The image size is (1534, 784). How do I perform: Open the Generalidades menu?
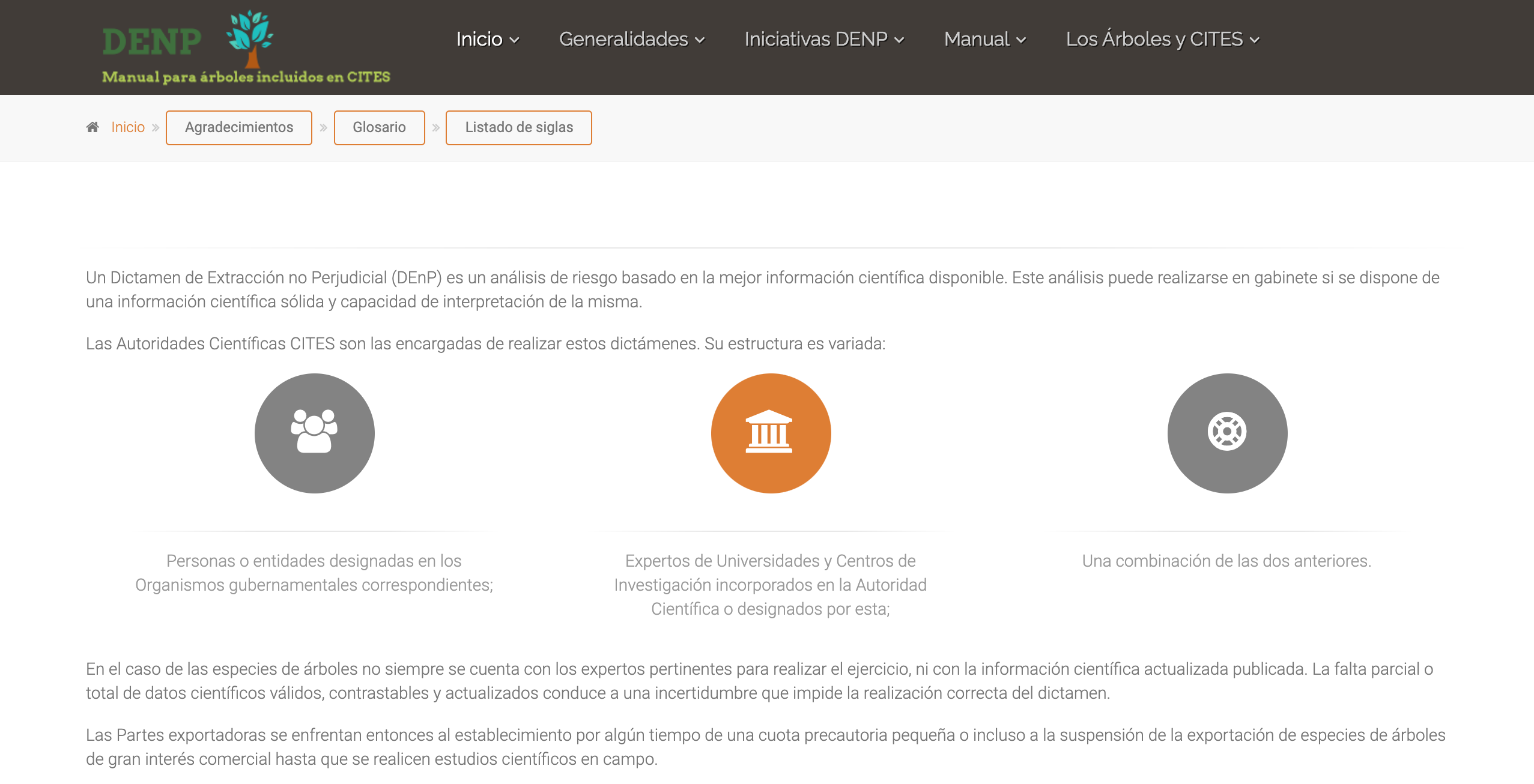(x=632, y=39)
